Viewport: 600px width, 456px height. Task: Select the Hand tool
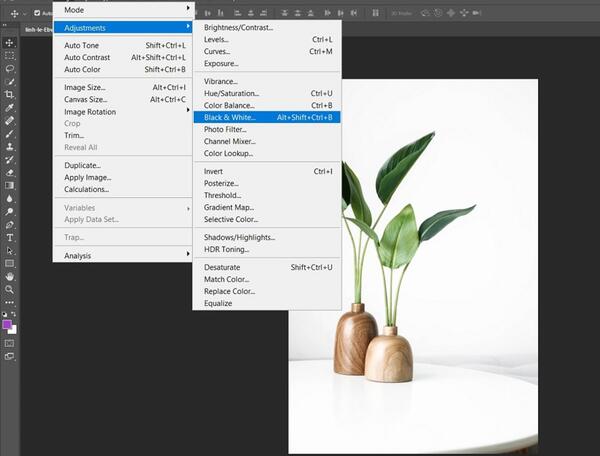[10, 277]
